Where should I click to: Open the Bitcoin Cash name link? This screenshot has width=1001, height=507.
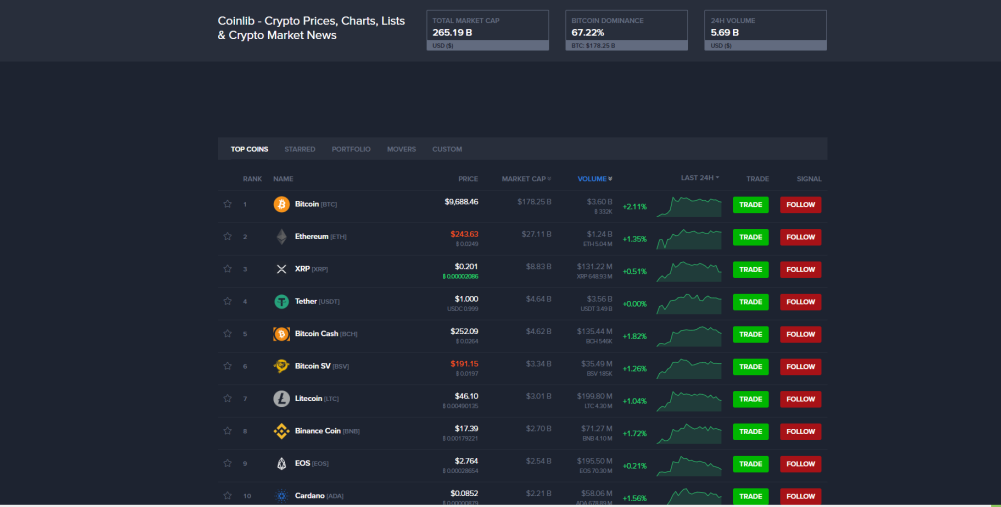point(316,334)
